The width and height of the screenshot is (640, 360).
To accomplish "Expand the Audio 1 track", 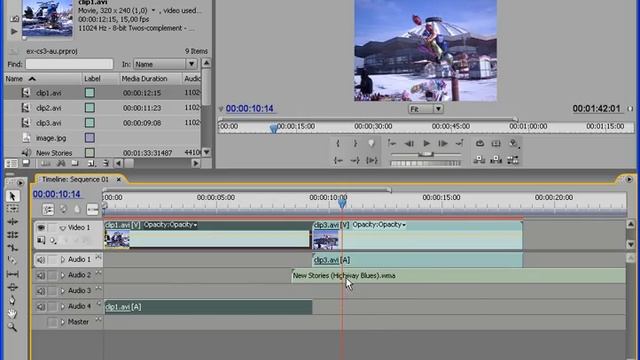I will (63, 260).
